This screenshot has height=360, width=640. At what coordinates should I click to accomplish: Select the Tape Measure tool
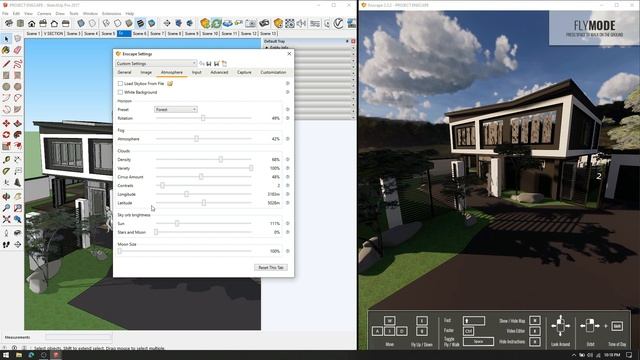(6, 160)
